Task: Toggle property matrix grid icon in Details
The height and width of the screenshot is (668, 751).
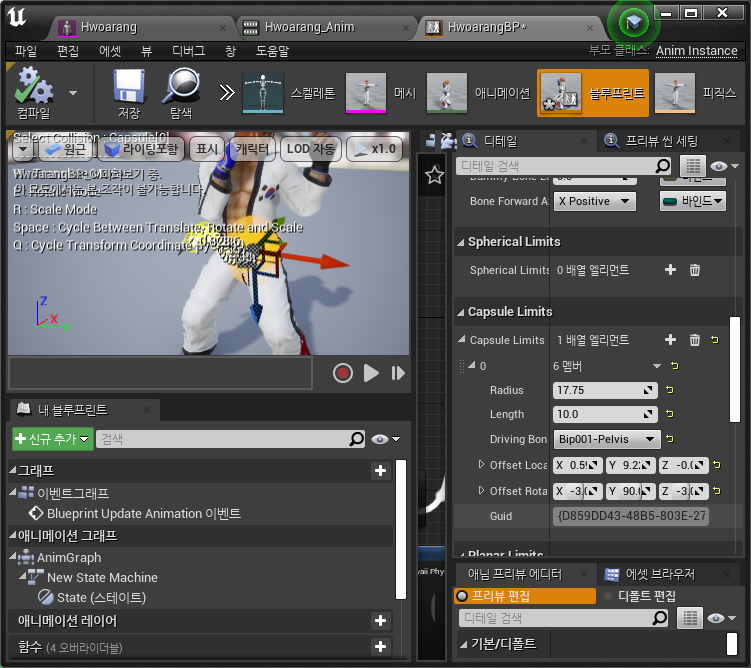Action: [x=693, y=166]
